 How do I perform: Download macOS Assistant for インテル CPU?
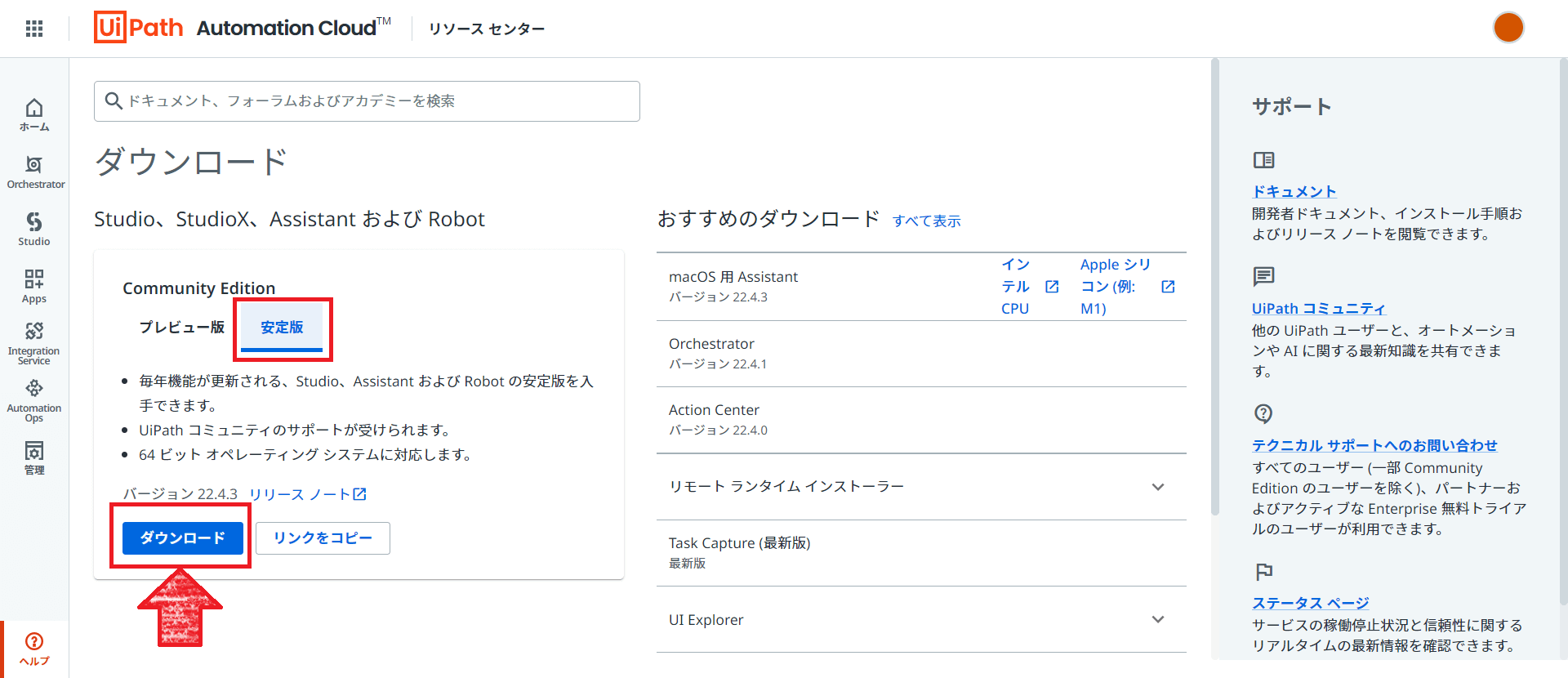[1015, 287]
